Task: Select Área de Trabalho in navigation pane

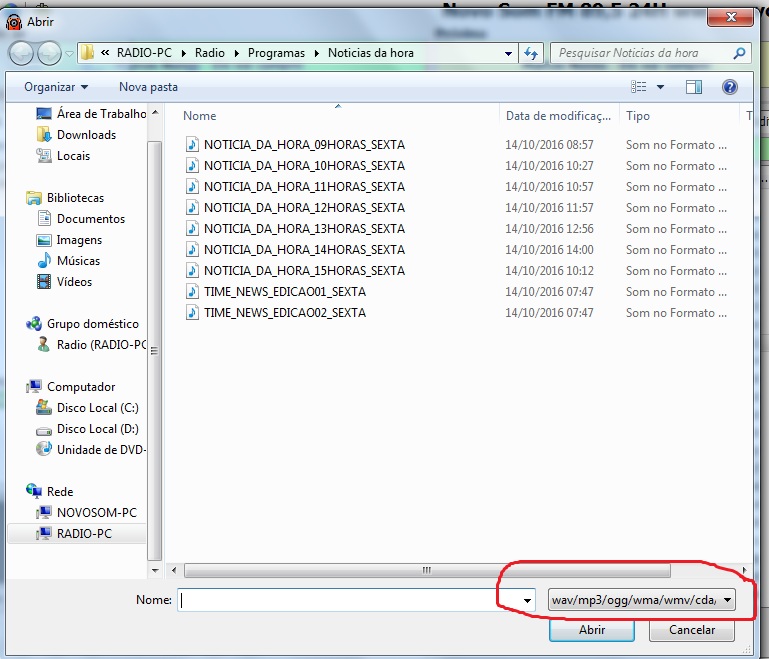Action: pos(91,114)
